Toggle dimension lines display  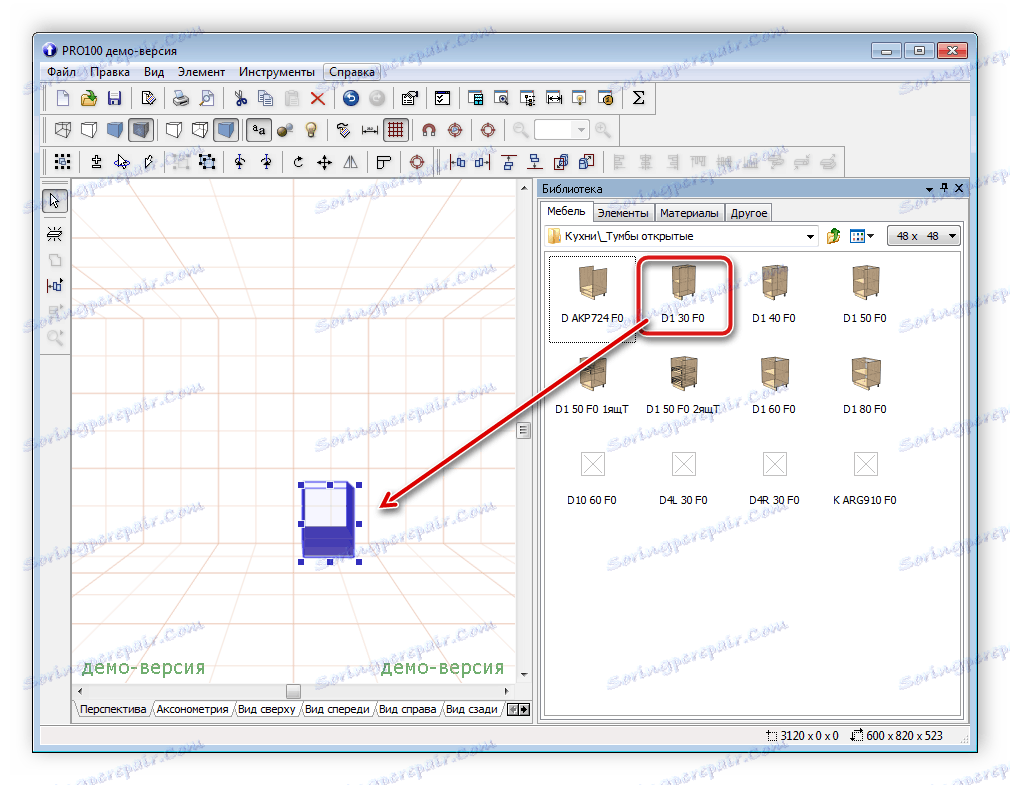(370, 130)
